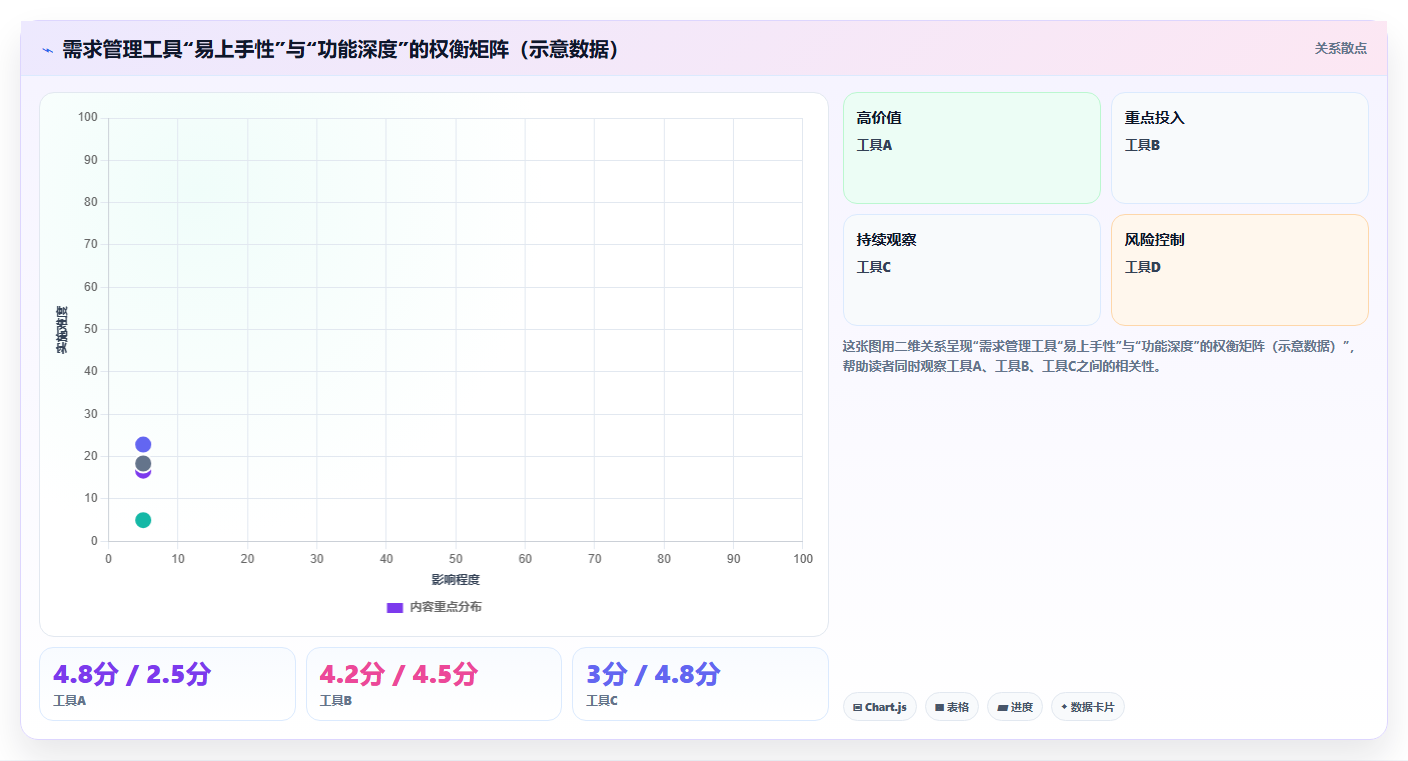The width and height of the screenshot is (1408, 761).
Task: Toggle the 内容重点分布 legend entry
Action: [x=434, y=607]
